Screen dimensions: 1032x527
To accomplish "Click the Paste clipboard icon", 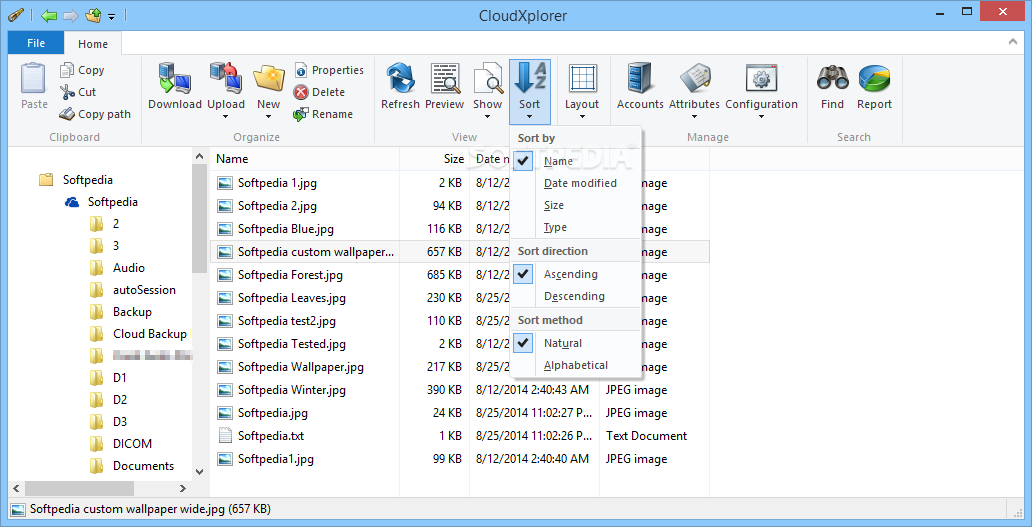I will click(x=33, y=78).
